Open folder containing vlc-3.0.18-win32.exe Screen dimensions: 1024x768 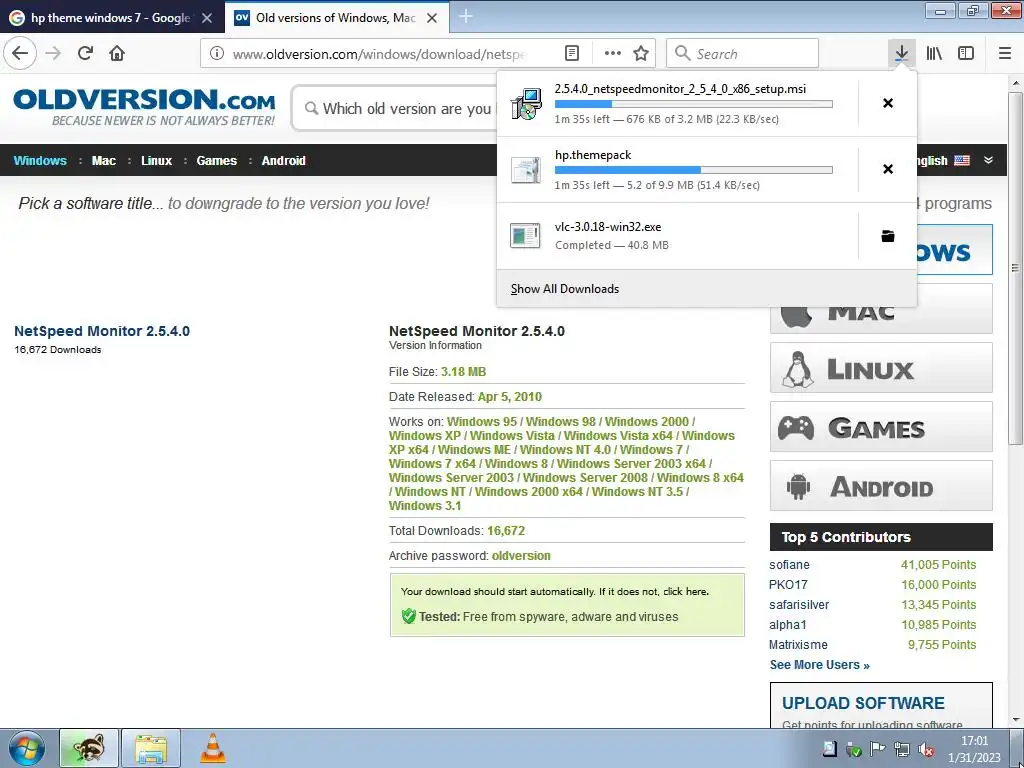888,236
